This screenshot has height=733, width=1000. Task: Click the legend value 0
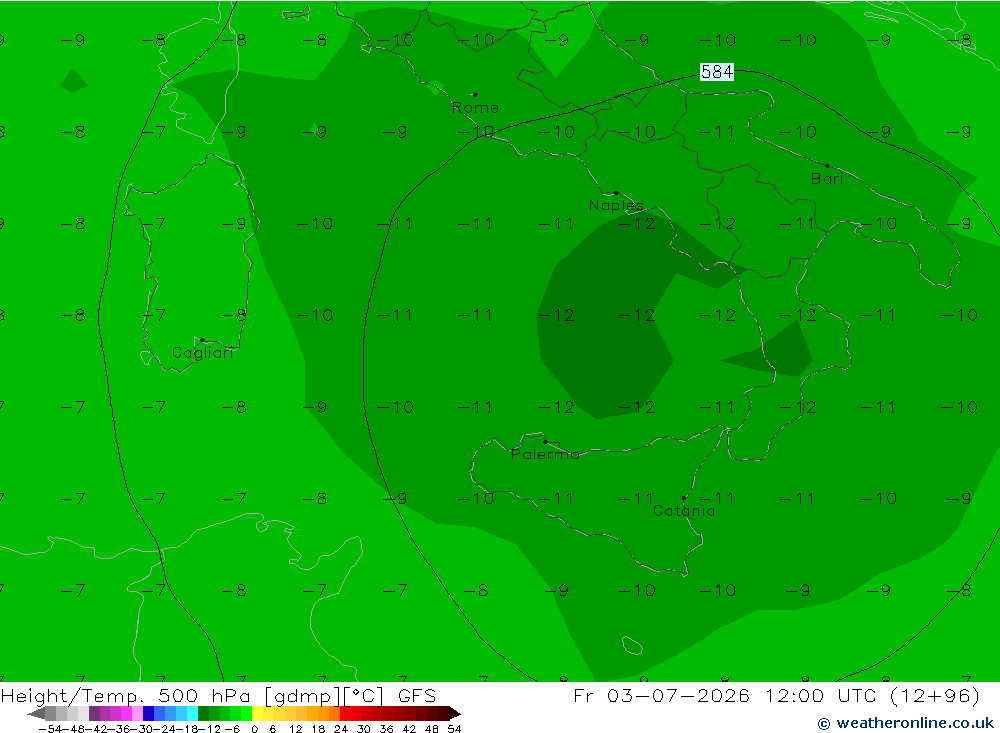pos(254,729)
